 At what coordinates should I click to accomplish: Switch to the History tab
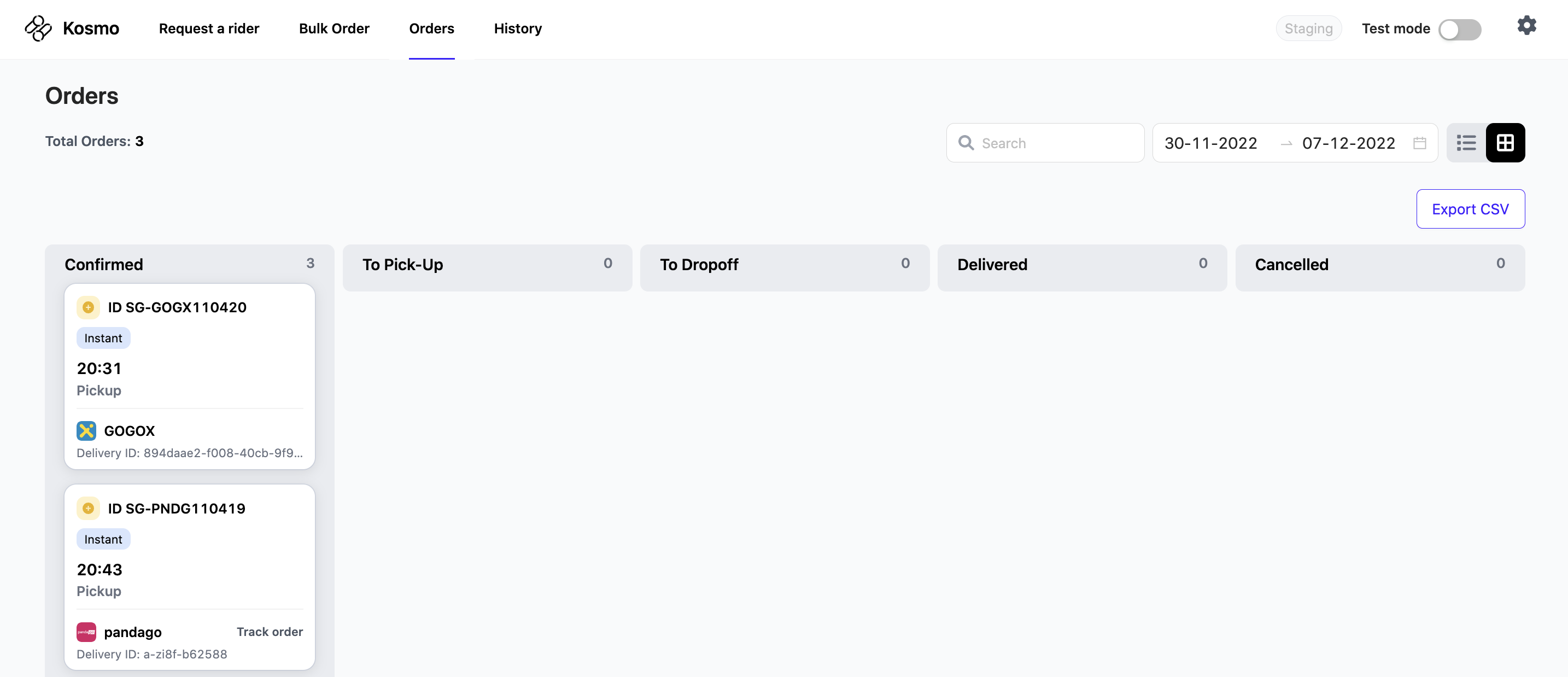517,28
